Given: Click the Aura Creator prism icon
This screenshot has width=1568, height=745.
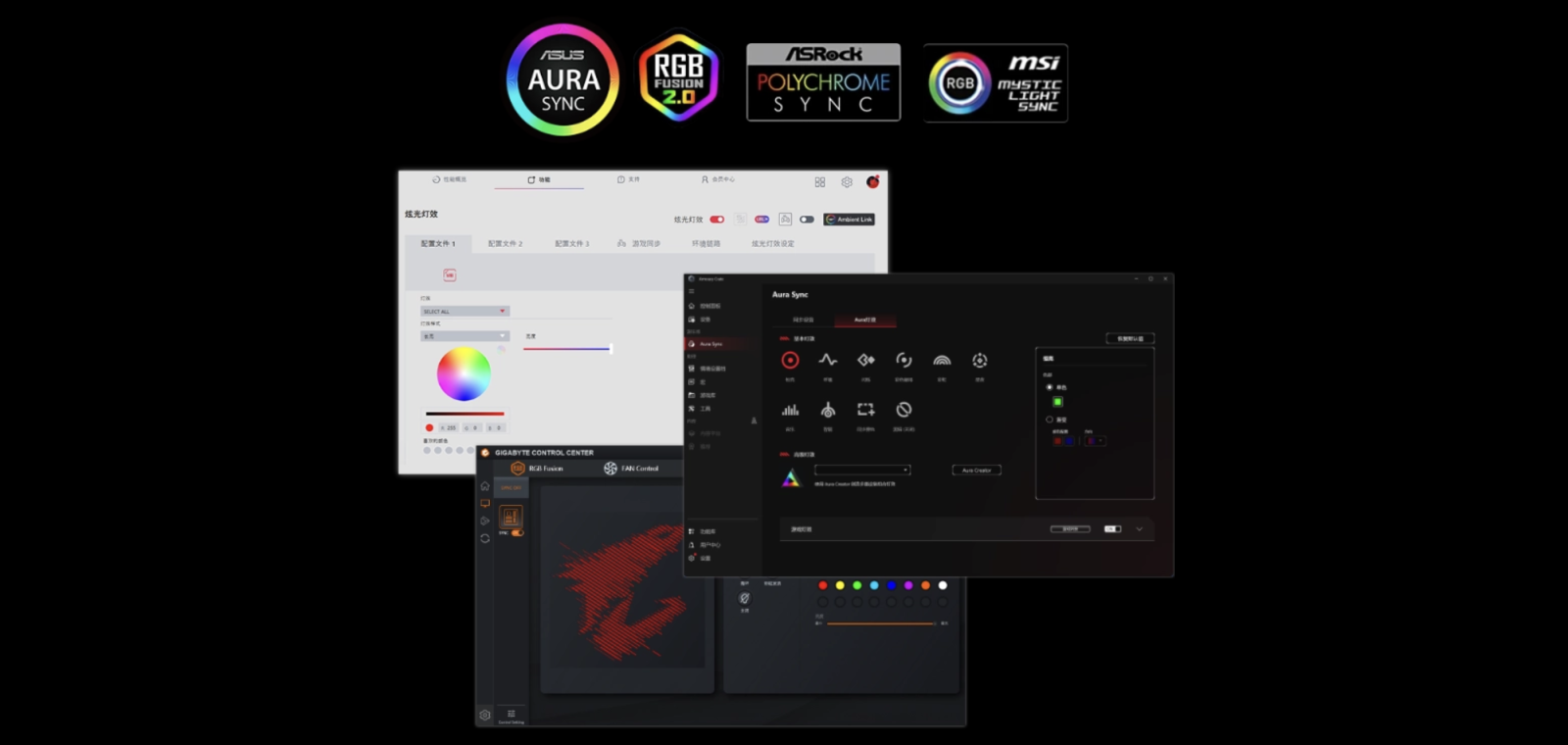Looking at the screenshot, I should (790, 478).
